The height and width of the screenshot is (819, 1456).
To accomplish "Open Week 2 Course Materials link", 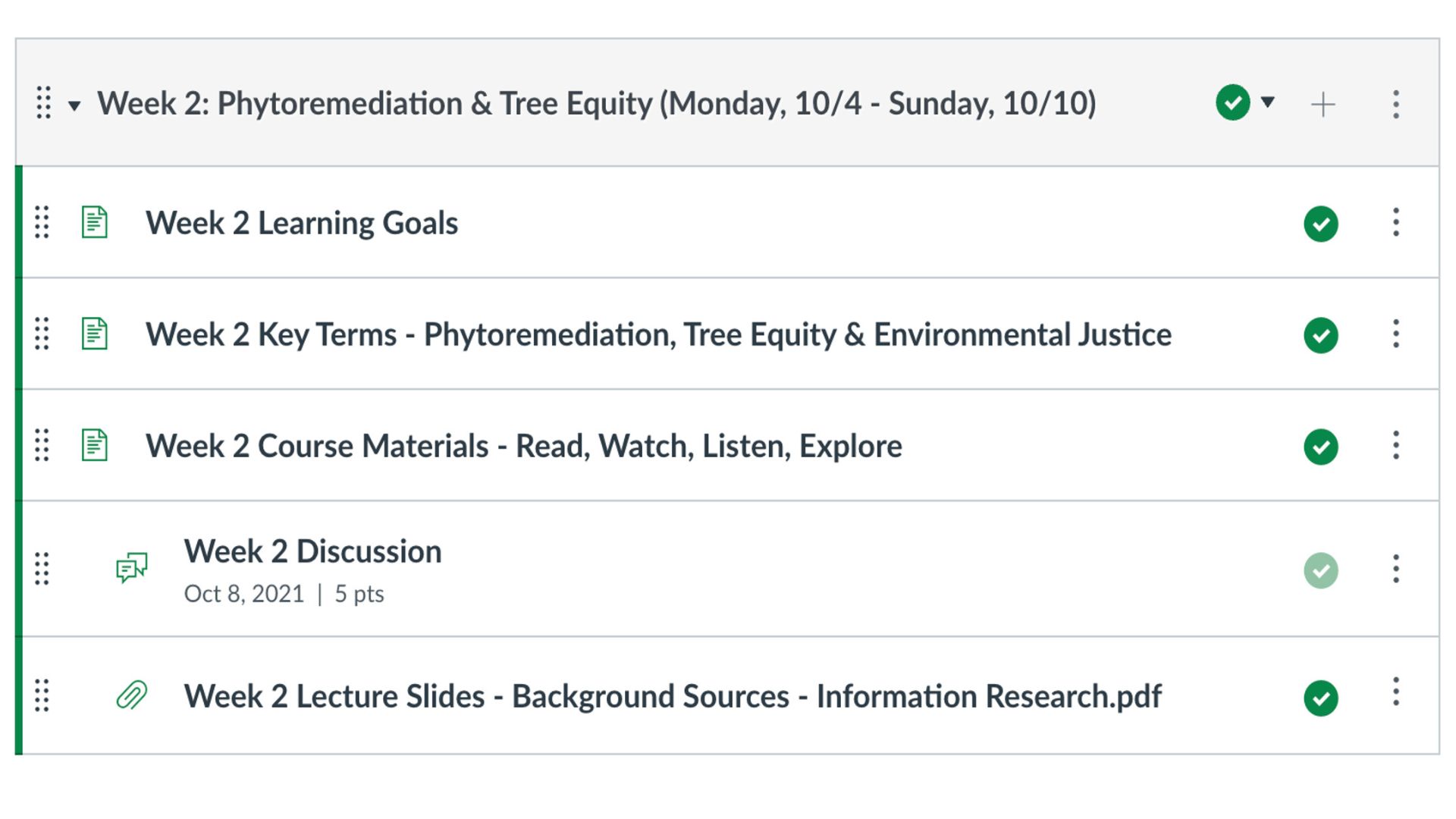I will click(x=523, y=446).
